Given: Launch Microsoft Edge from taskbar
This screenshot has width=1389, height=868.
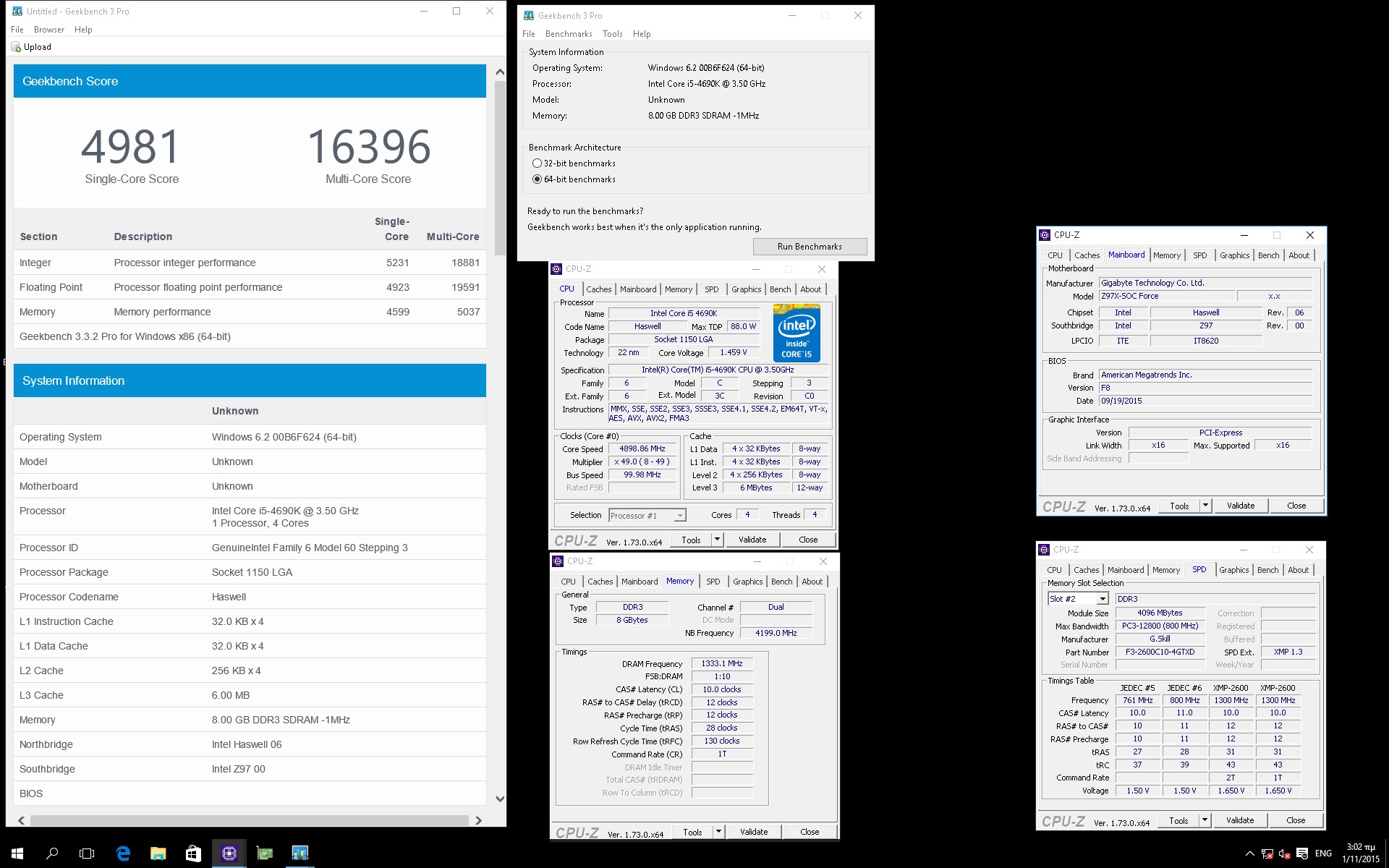Looking at the screenshot, I should pos(123,854).
